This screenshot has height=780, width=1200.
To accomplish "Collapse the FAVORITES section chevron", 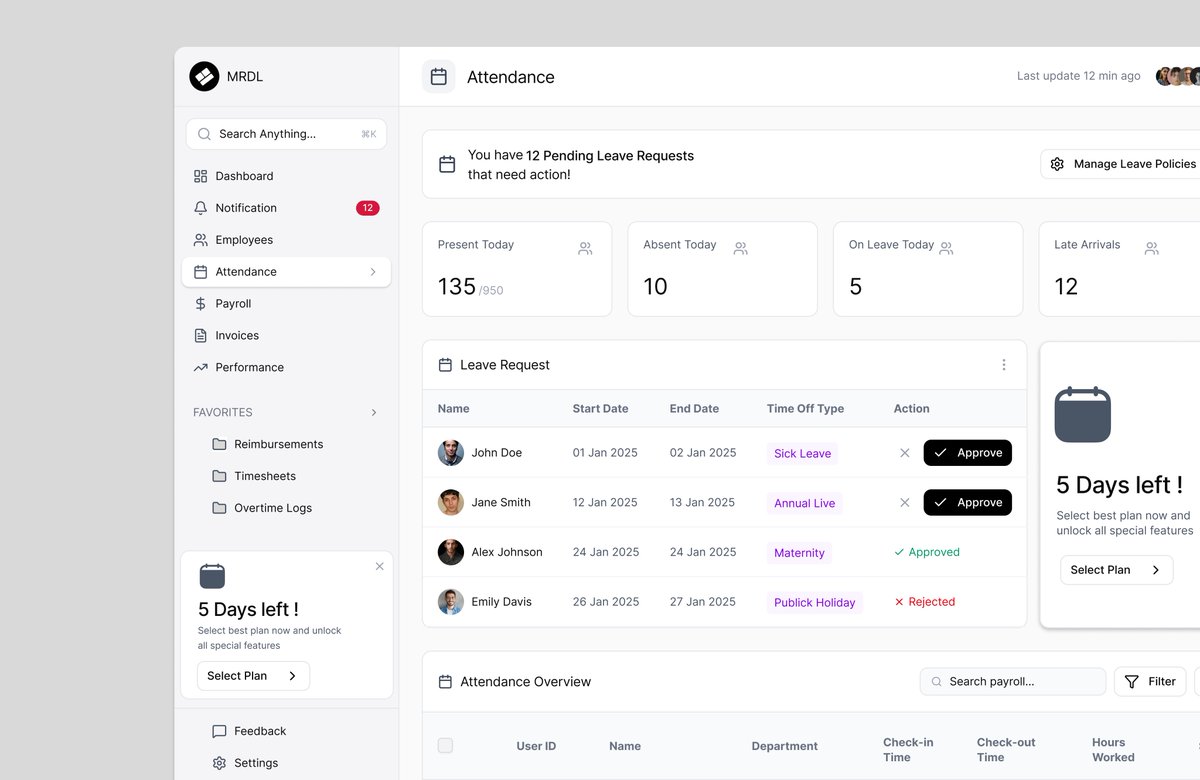I will click(x=374, y=412).
